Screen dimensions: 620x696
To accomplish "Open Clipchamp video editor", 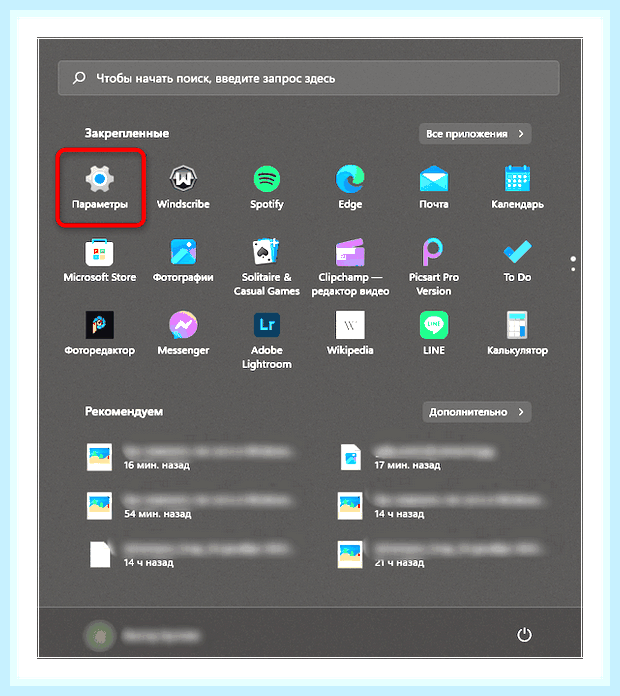I will pyautogui.click(x=350, y=267).
